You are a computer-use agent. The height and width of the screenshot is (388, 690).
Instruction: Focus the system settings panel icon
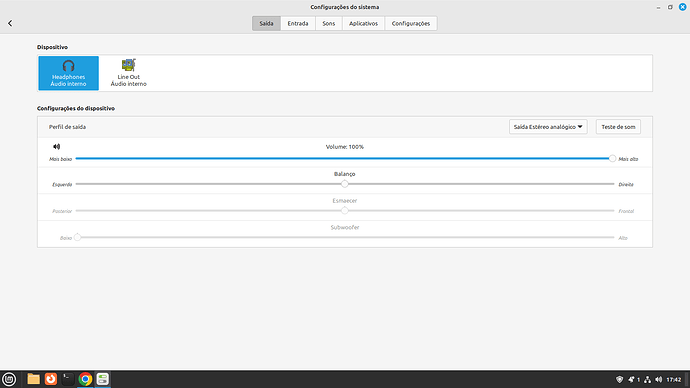pyautogui.click(x=103, y=379)
